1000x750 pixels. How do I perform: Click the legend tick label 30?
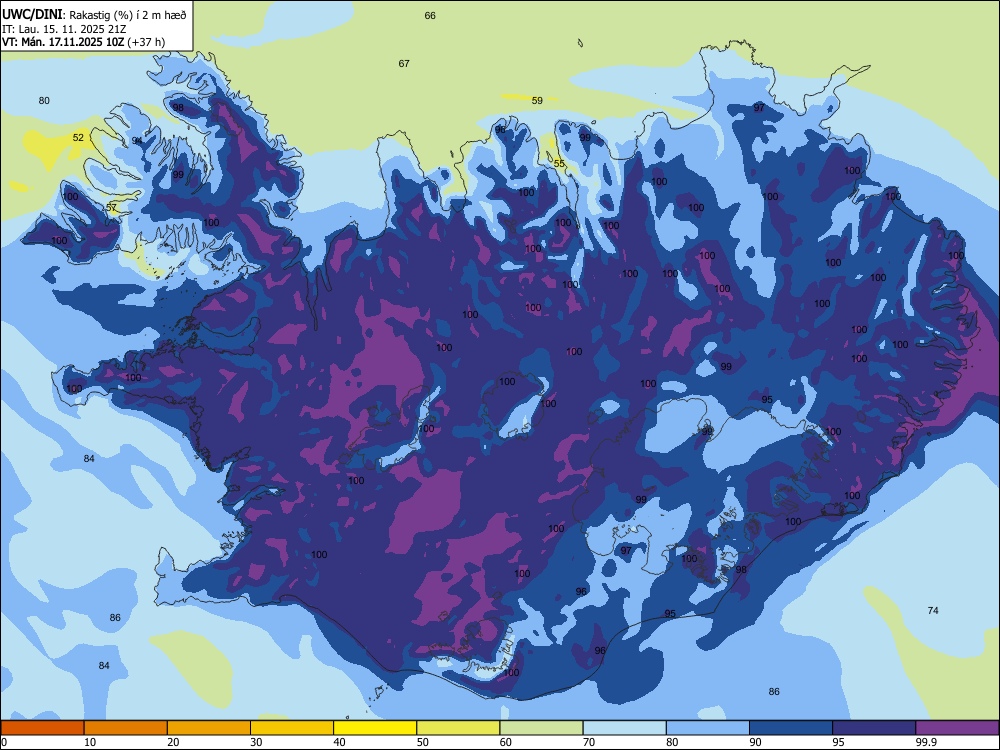pos(256,742)
